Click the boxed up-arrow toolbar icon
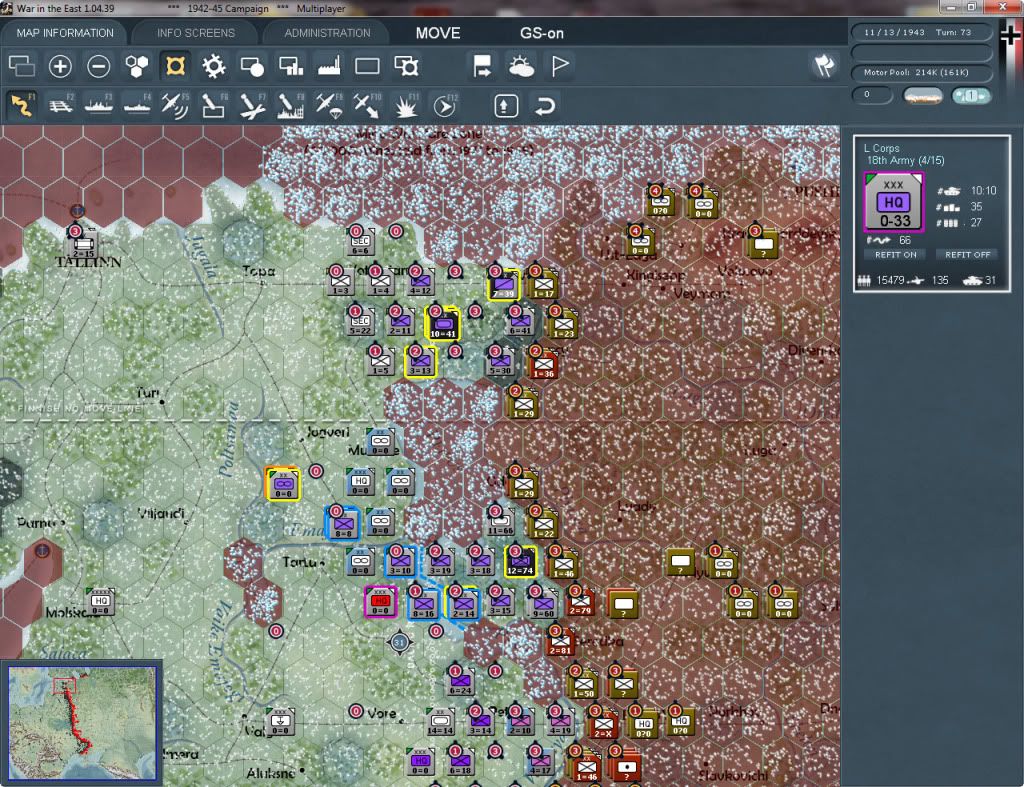Image resolution: width=1024 pixels, height=787 pixels. 506,105
